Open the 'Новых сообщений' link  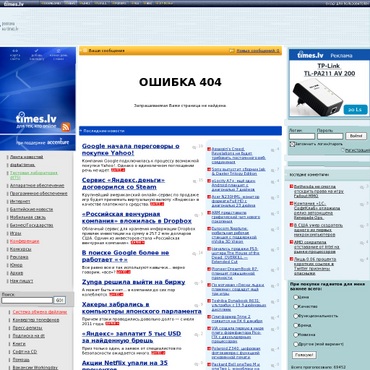[258, 51]
